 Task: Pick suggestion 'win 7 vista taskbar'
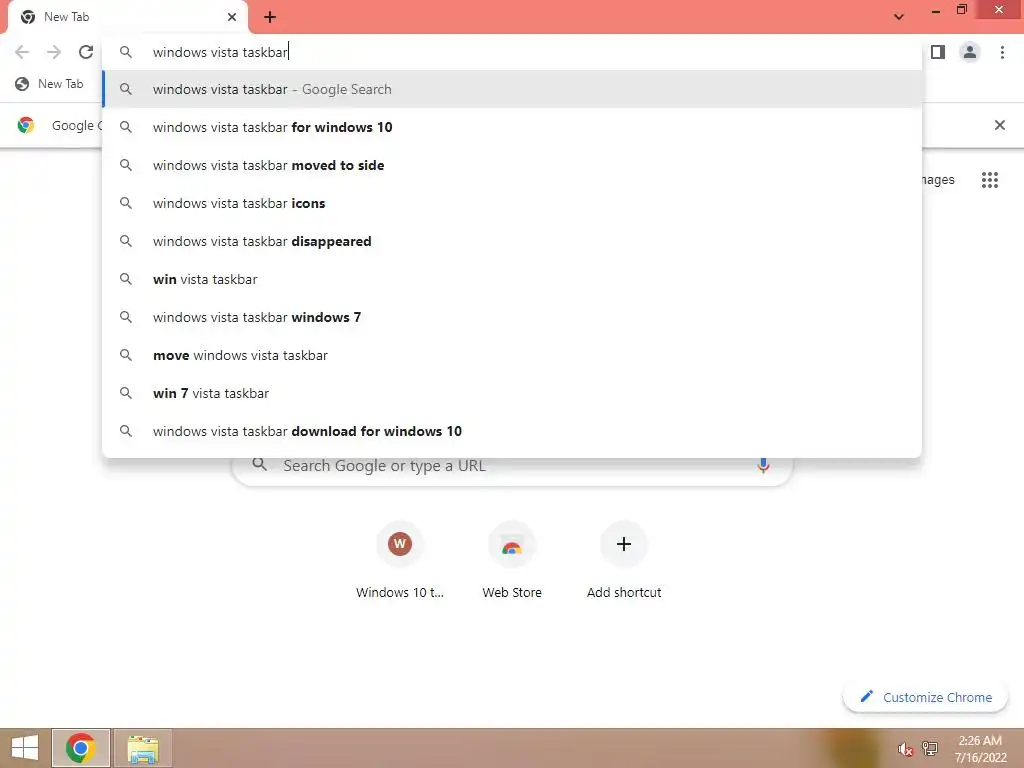(512, 393)
